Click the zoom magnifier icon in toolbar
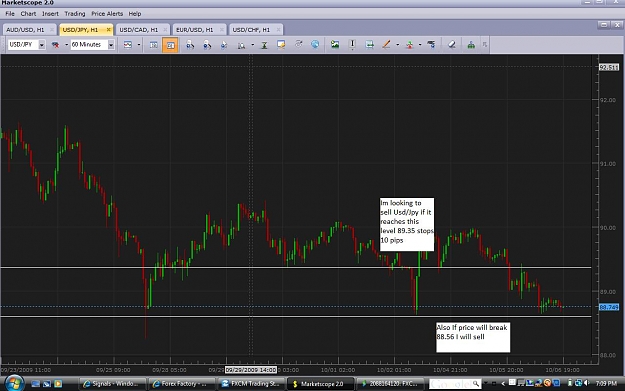This screenshot has height=391, width=625. (x=241, y=45)
